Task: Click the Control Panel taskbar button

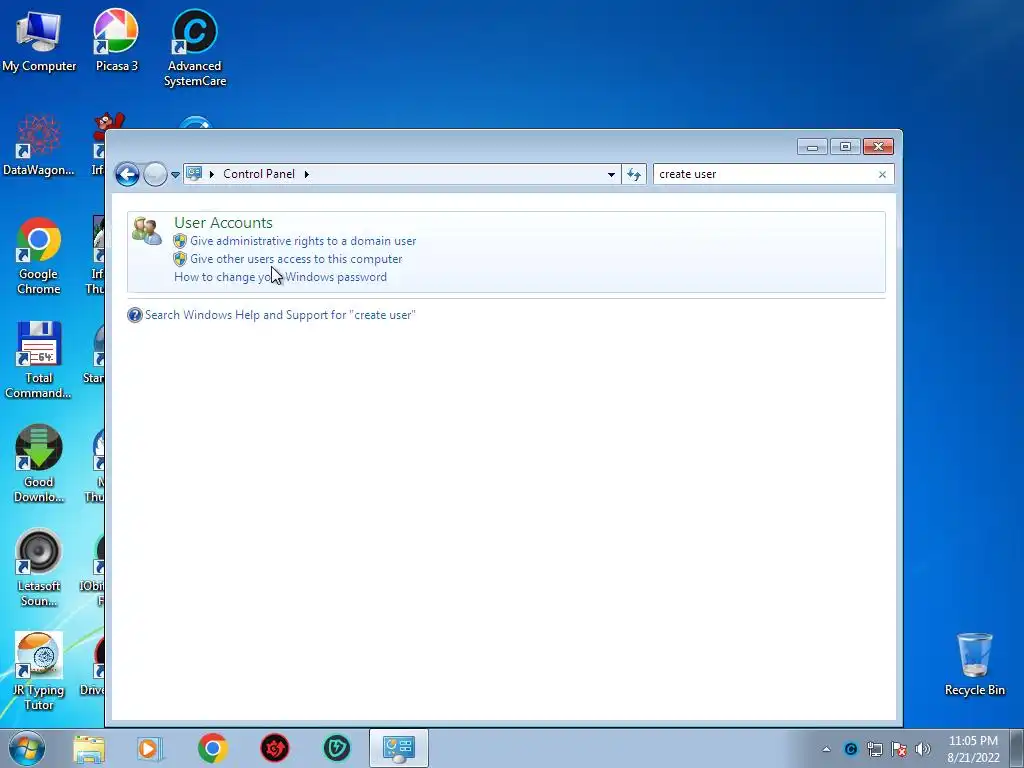Action: (x=398, y=748)
